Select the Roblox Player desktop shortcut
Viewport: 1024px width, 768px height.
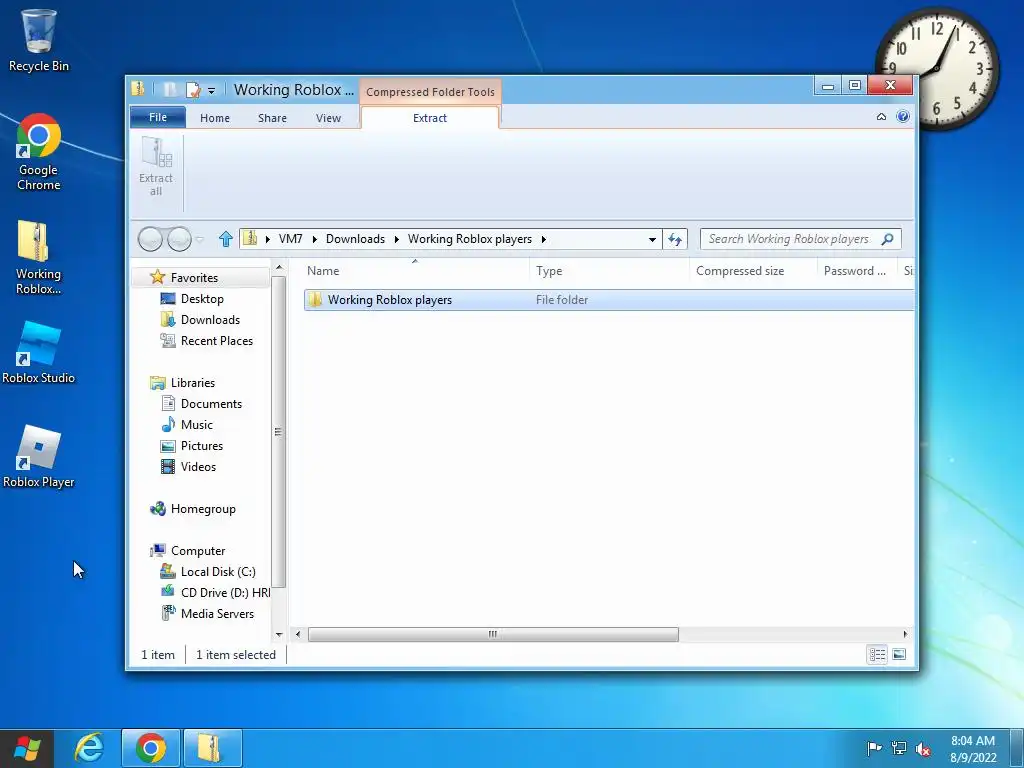(x=39, y=457)
